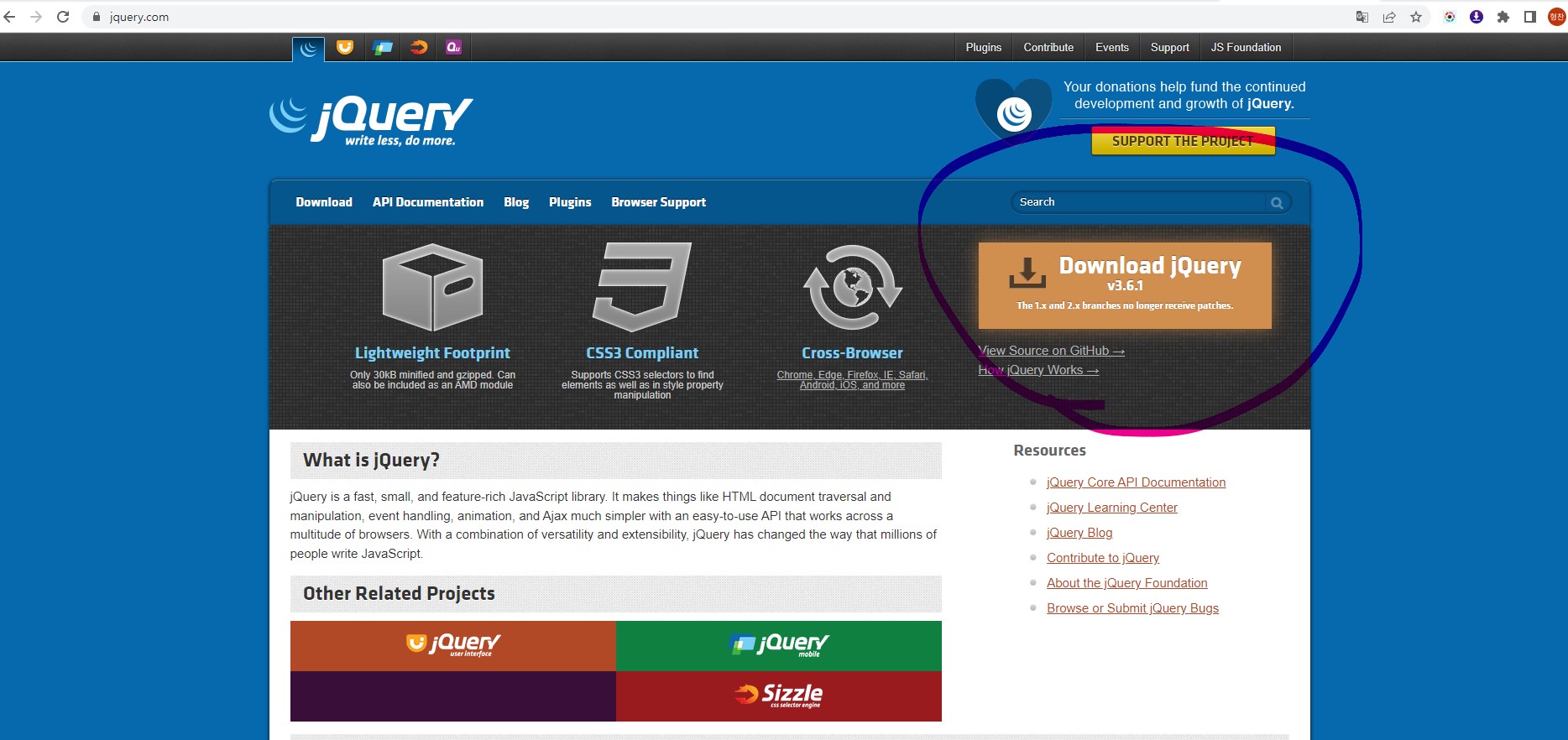Click the Other Related Projects heading
This screenshot has height=740, width=1568.
(399, 594)
